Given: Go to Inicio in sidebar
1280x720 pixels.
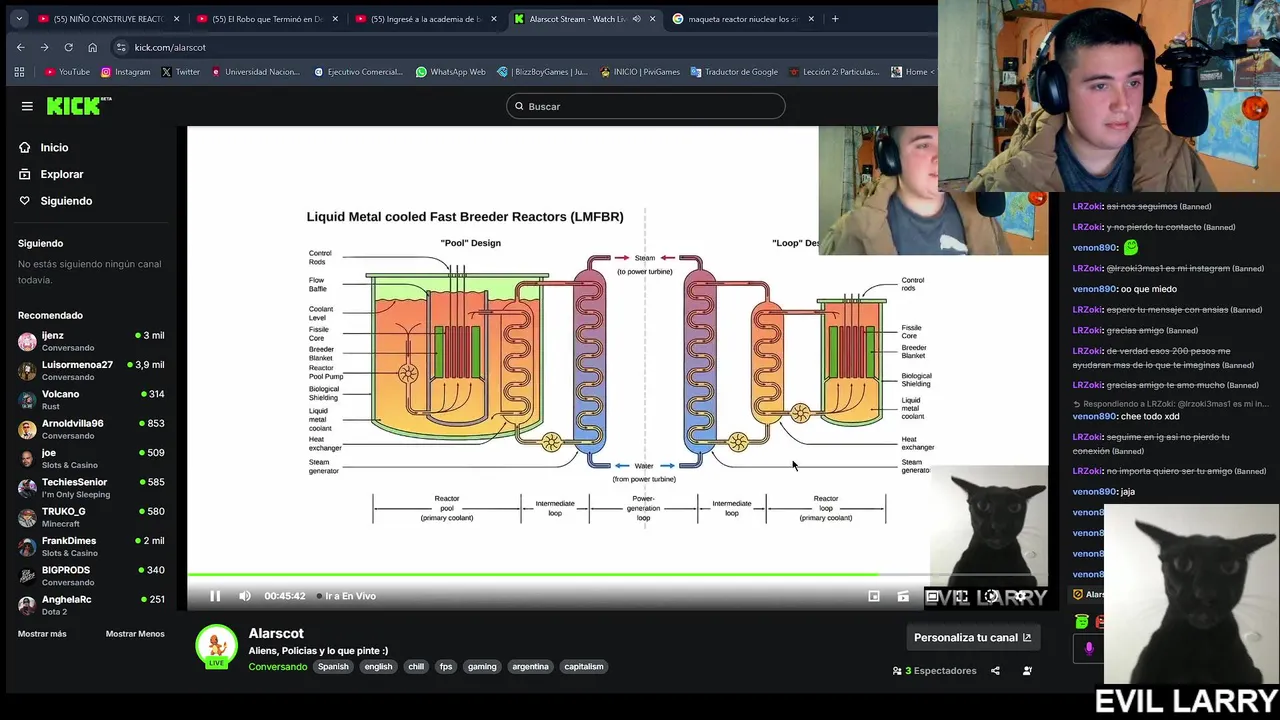Looking at the screenshot, I should point(54,147).
